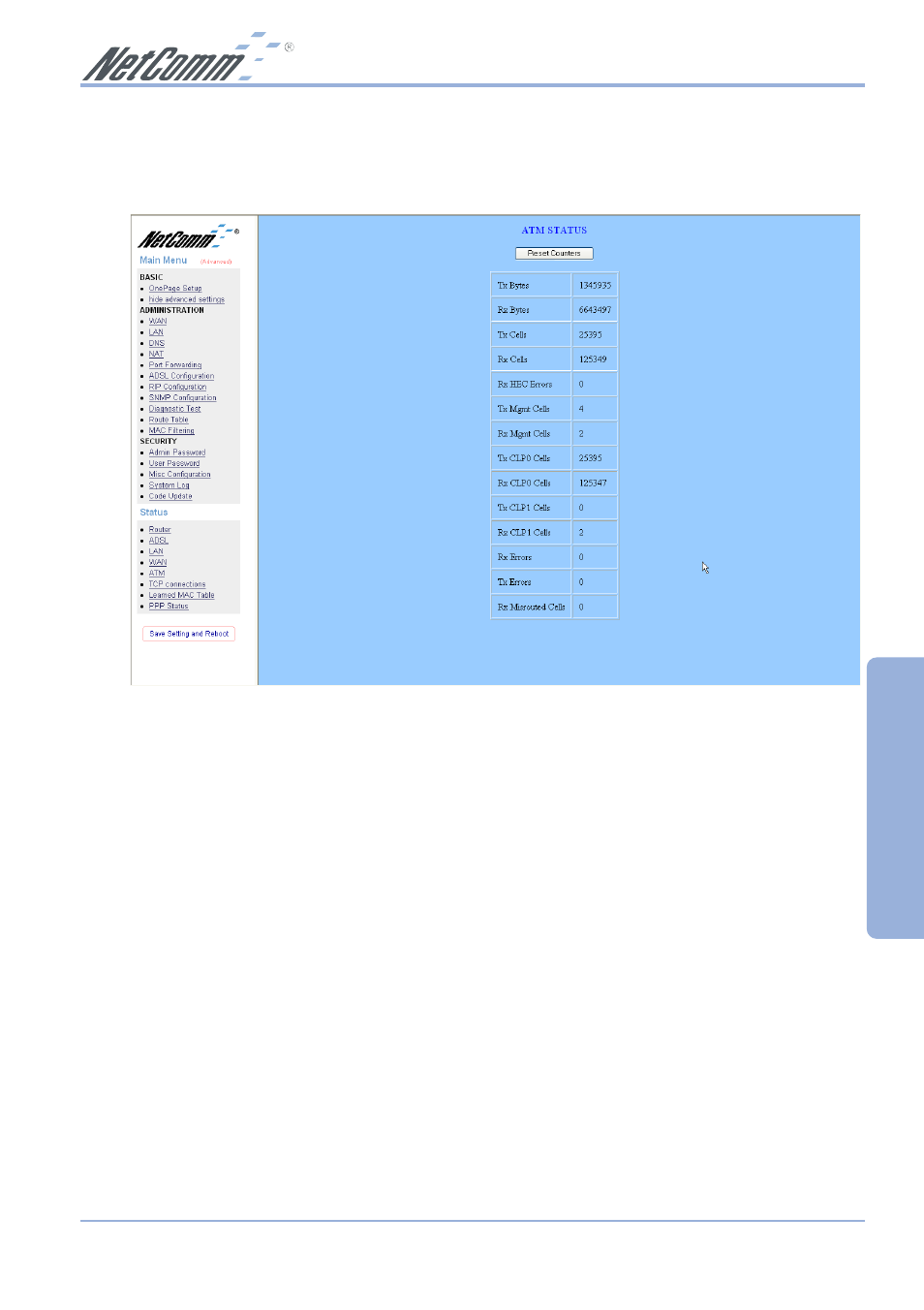Select the Rx HEC Errors label

(x=525, y=385)
